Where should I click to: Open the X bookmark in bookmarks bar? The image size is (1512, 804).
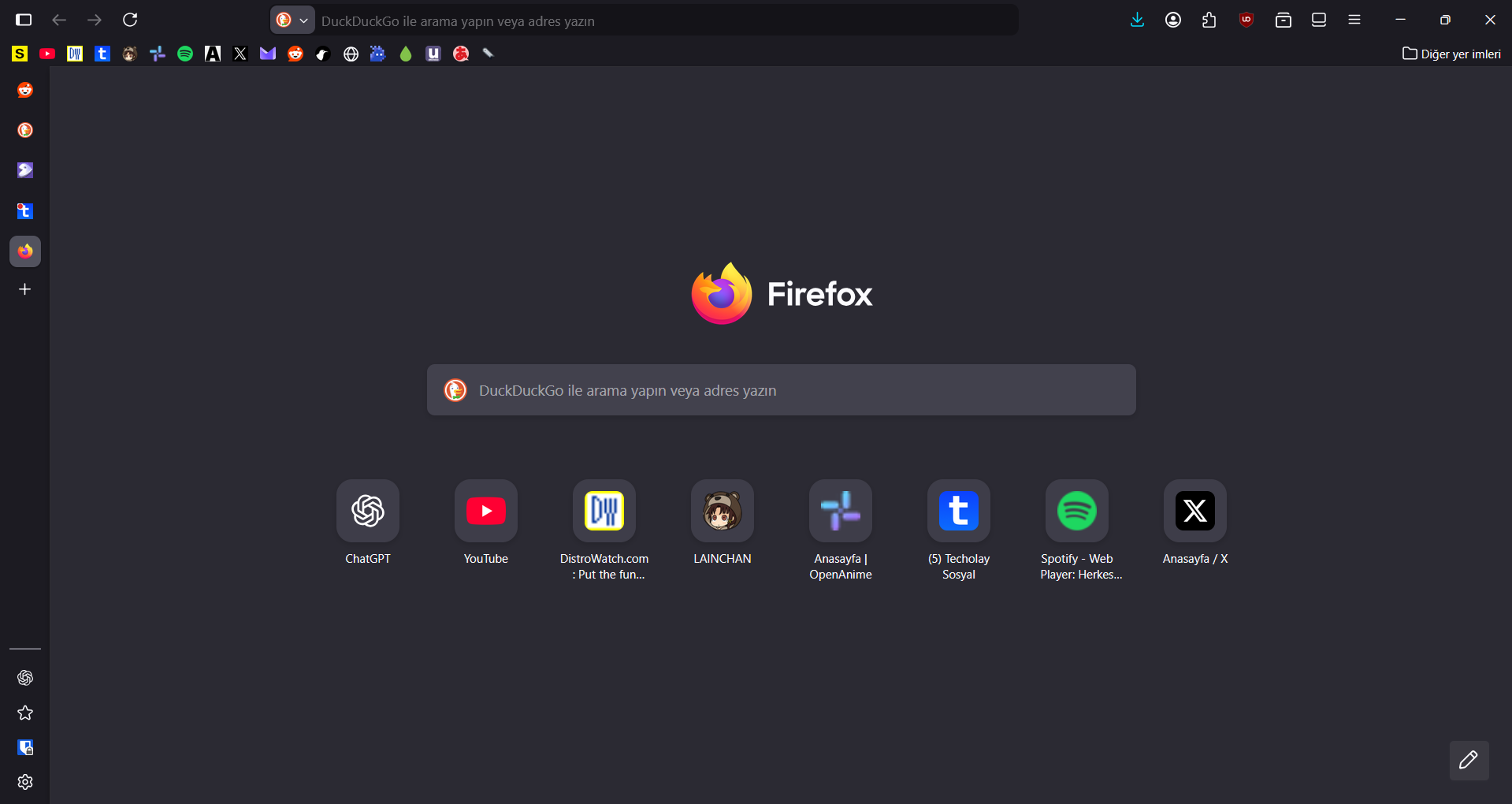240,54
